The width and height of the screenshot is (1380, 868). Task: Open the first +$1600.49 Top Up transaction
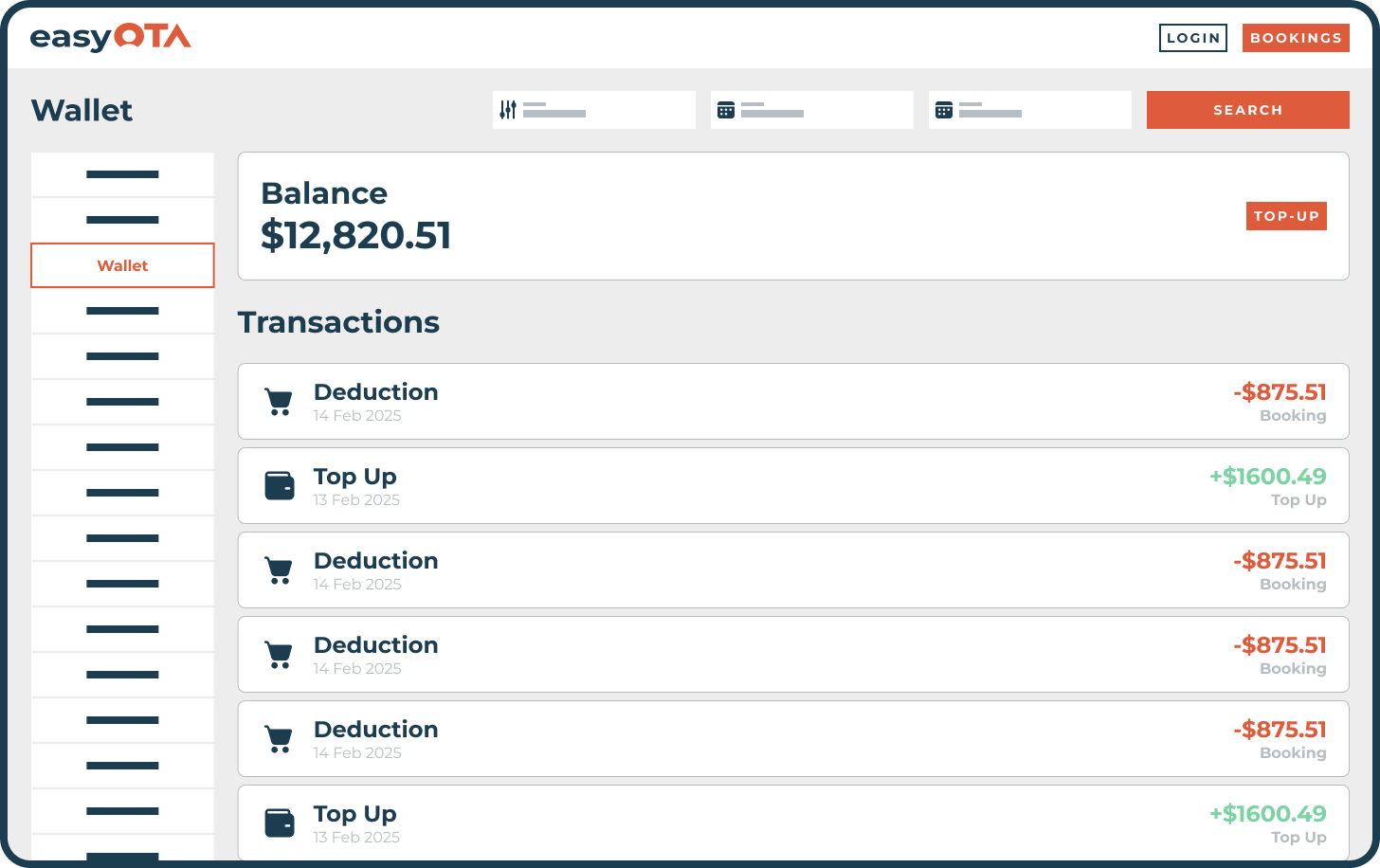pyautogui.click(x=792, y=486)
